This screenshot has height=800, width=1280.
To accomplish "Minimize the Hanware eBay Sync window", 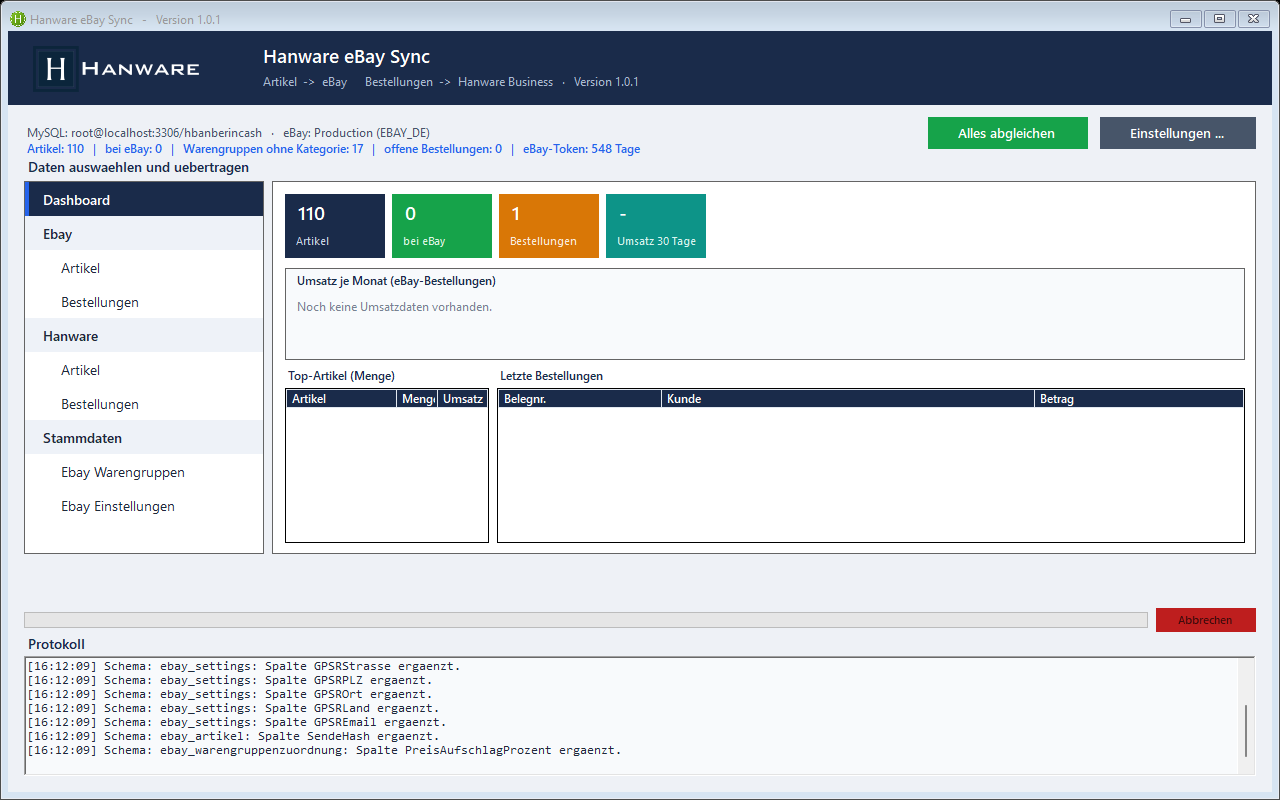I will (x=1185, y=18).
